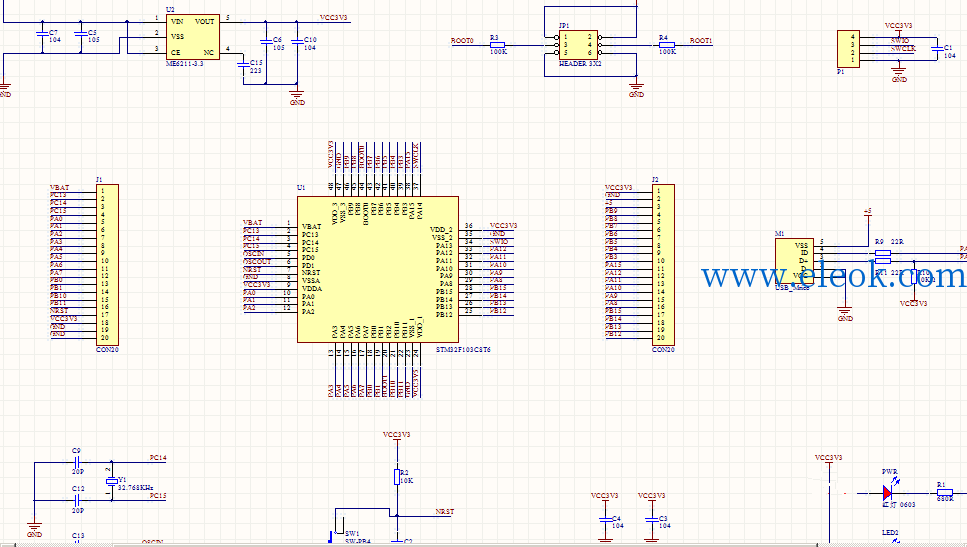
Task: Click the GND symbol below USB_Micro
Action: [845, 313]
